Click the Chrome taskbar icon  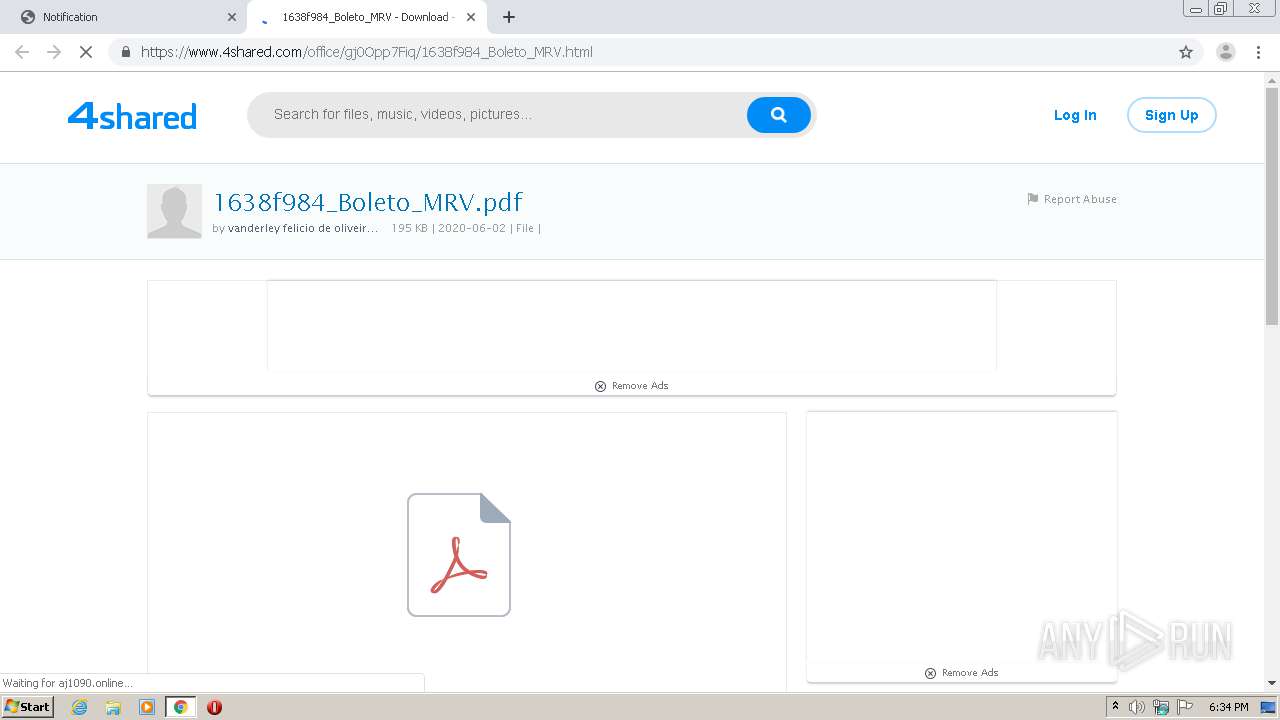click(x=180, y=707)
